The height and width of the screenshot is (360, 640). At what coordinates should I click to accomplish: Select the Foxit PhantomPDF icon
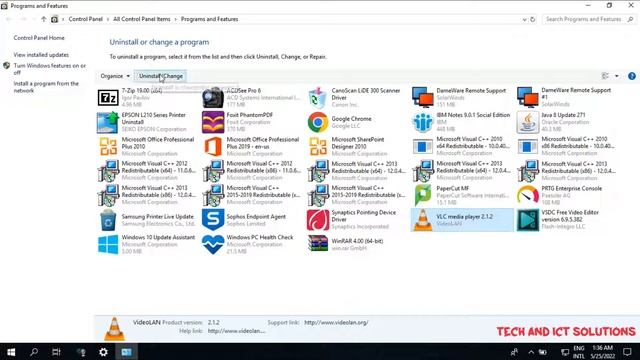[213, 122]
